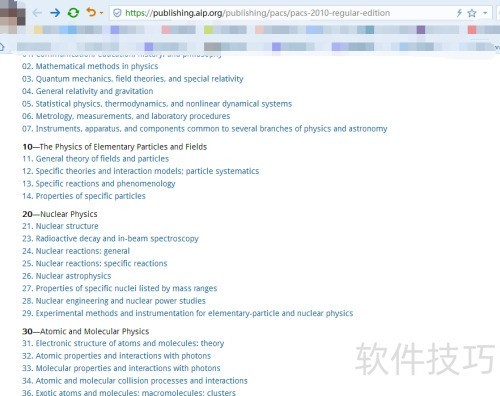The width and height of the screenshot is (500, 396).
Task: Open 24. Nuclear reactions: general
Action: [x=76, y=251]
